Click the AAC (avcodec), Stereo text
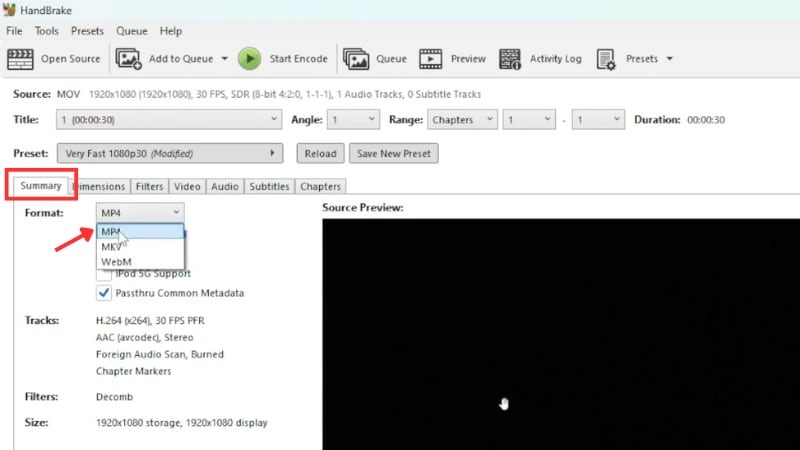This screenshot has width=800, height=450. tap(144, 337)
